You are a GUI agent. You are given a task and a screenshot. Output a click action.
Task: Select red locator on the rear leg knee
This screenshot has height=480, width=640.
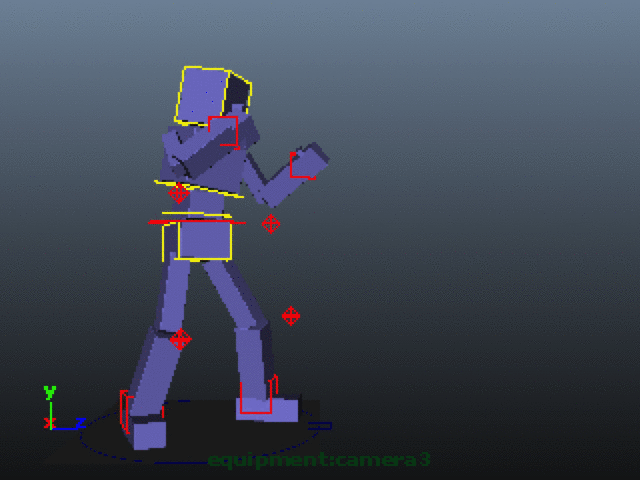coord(180,339)
